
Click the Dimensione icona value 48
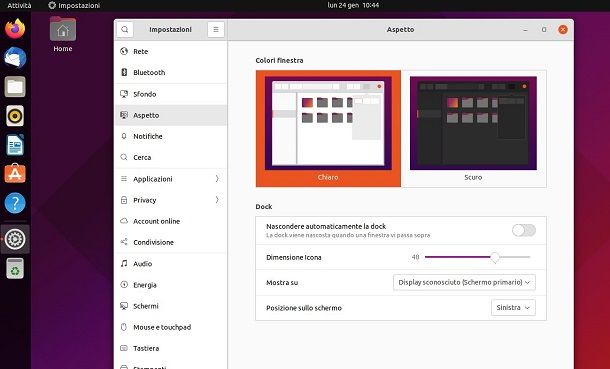pyautogui.click(x=415, y=257)
